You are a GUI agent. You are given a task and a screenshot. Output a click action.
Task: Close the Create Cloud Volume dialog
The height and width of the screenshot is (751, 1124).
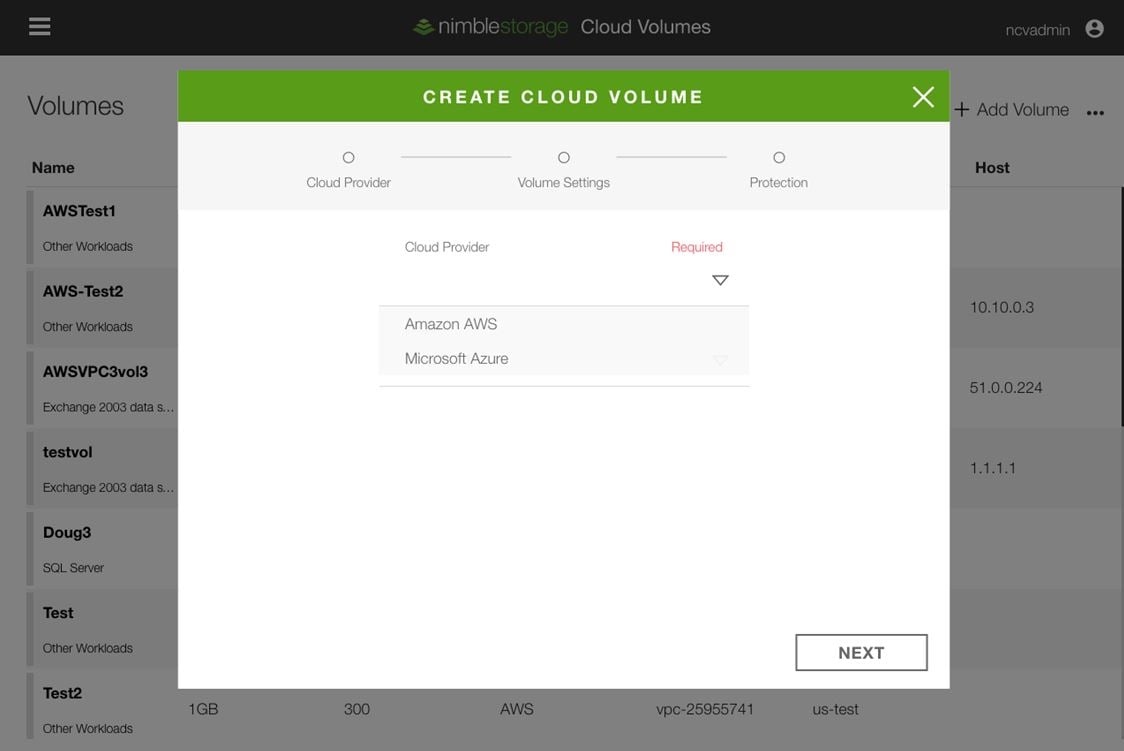point(923,97)
